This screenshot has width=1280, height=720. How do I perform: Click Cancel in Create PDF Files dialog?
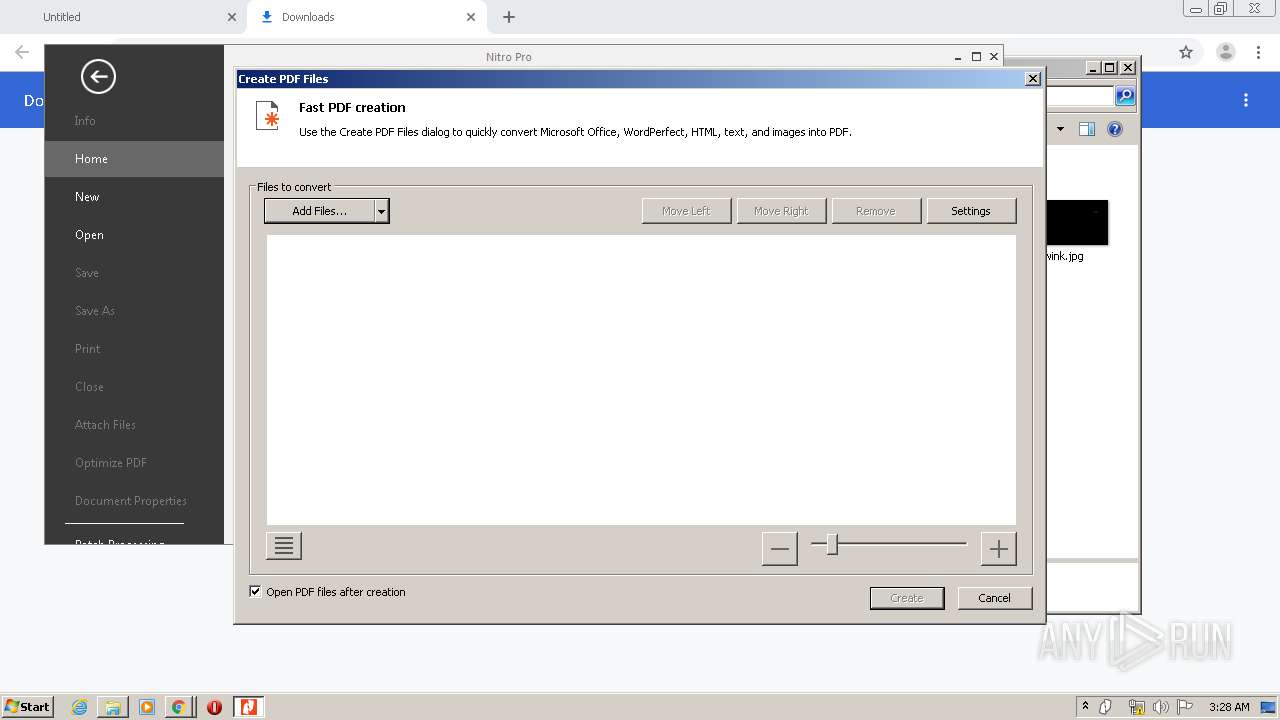coord(994,598)
